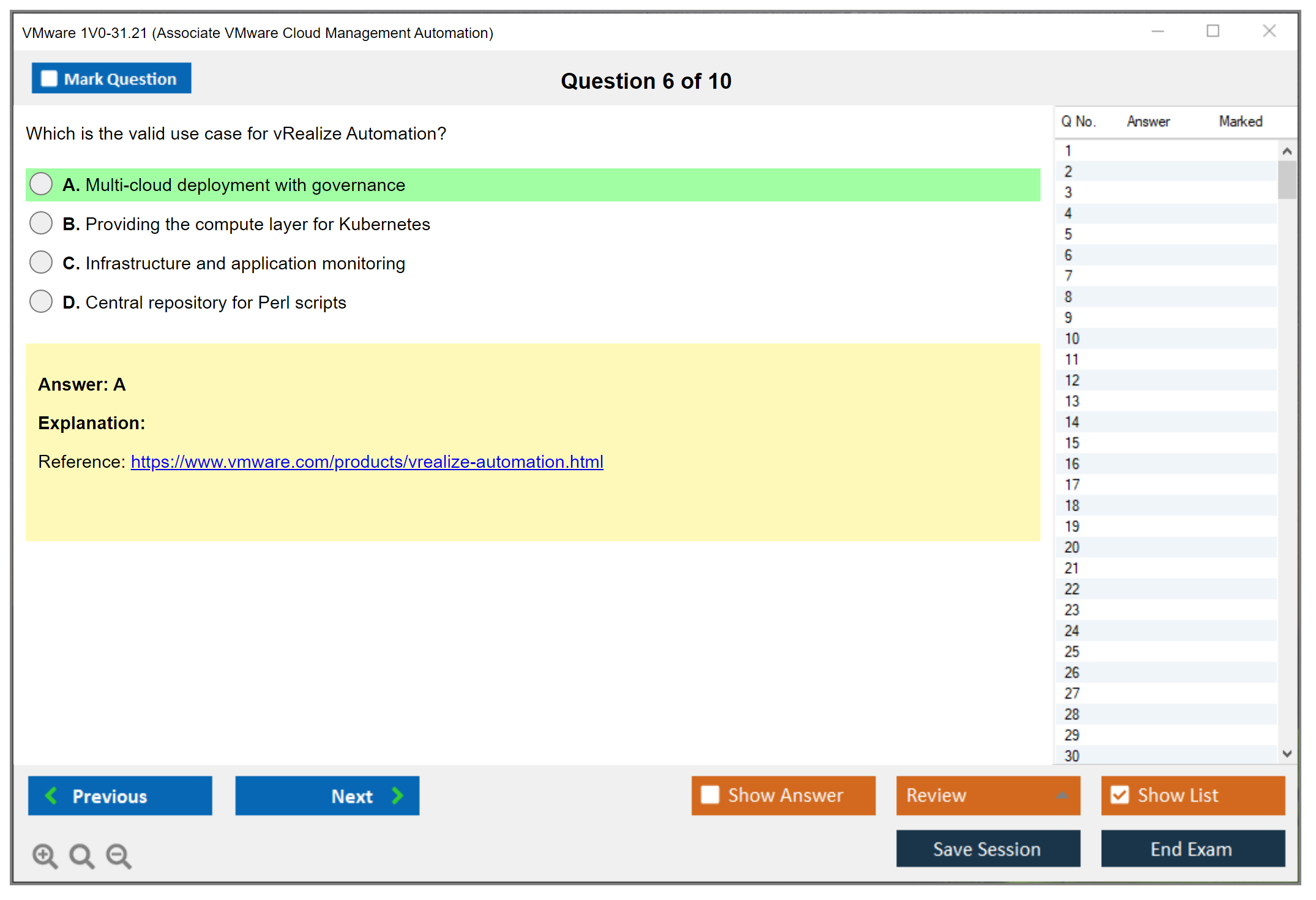
Task: Expand the Review dropdown menu
Action: 1062,795
